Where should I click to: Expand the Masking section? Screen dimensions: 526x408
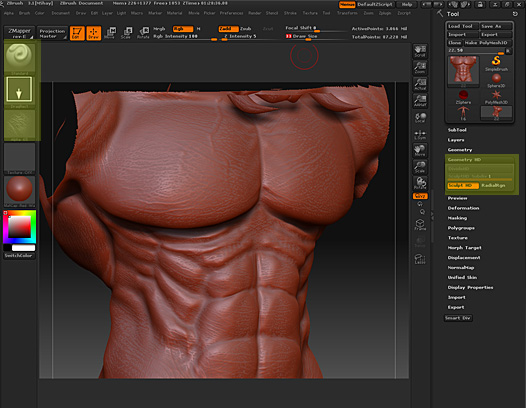(x=457, y=218)
